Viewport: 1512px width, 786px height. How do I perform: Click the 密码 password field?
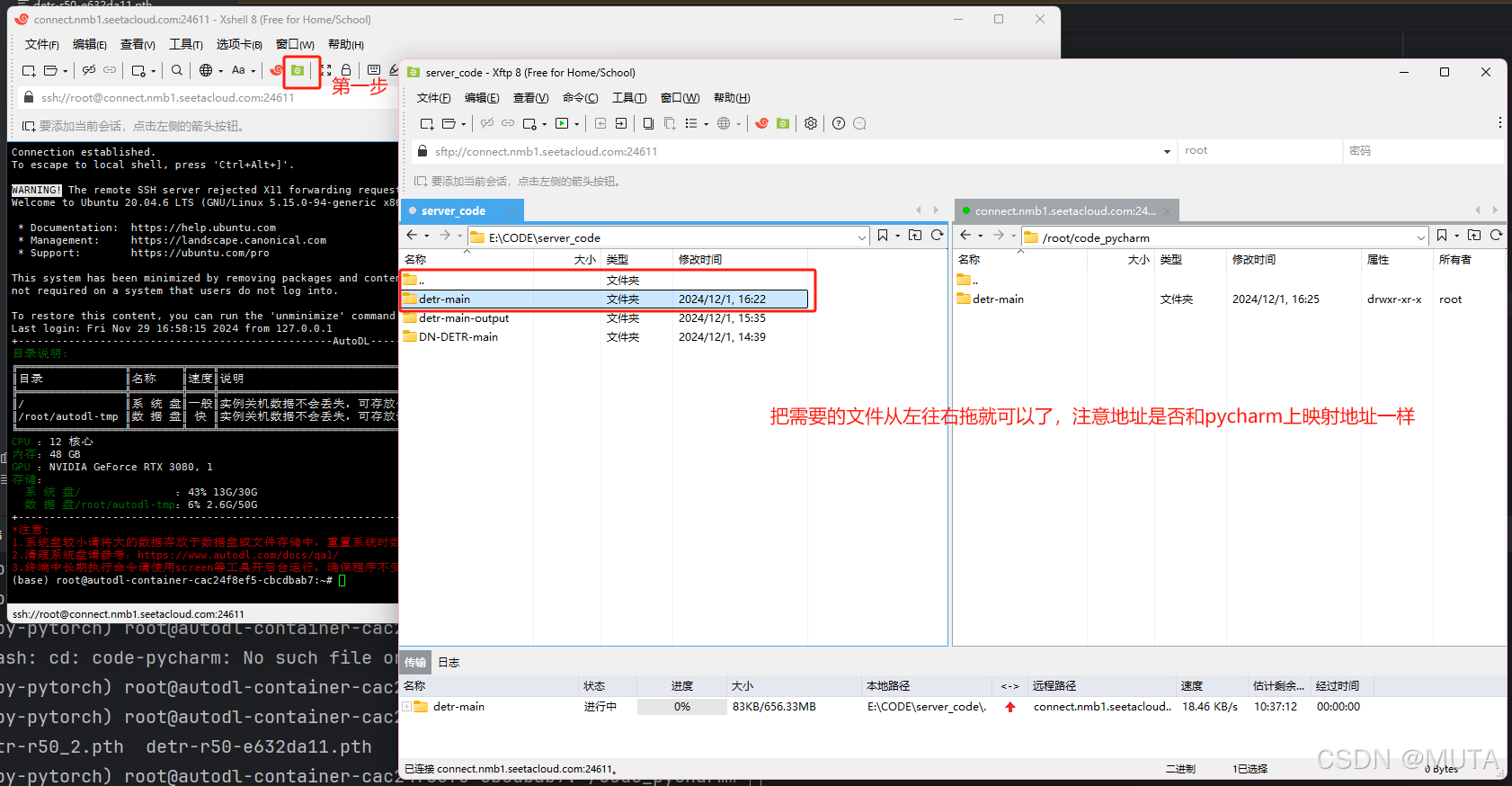1424,150
